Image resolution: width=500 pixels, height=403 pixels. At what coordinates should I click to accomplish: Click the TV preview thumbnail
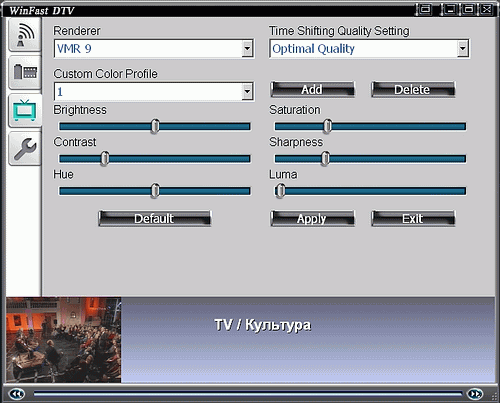pyautogui.click(x=63, y=340)
